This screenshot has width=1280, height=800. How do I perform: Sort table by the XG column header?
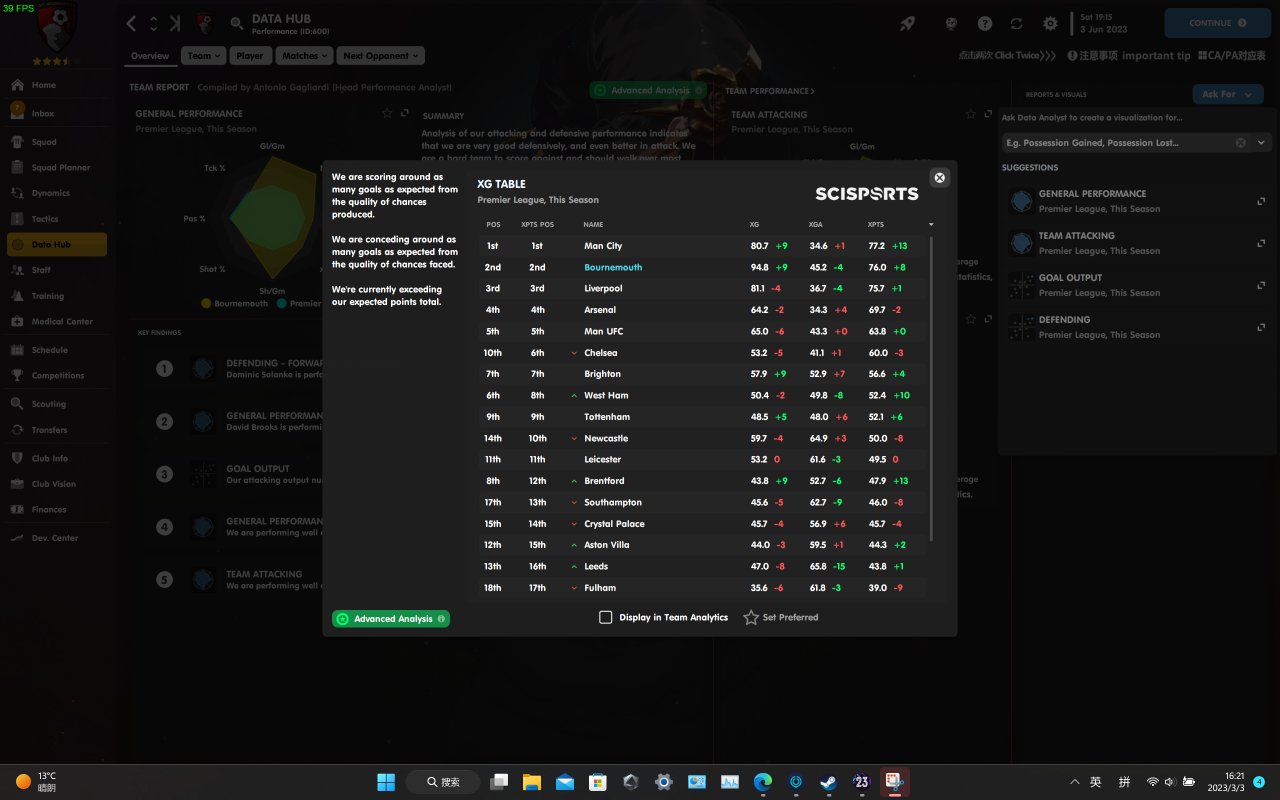coord(754,225)
